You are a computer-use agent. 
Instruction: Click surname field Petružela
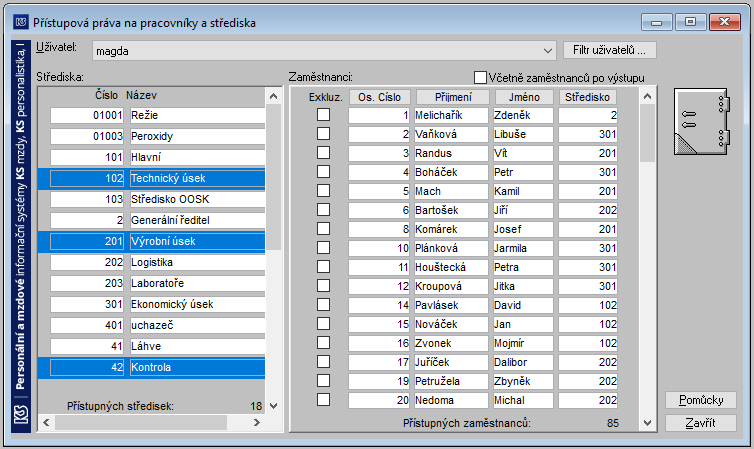coord(451,381)
